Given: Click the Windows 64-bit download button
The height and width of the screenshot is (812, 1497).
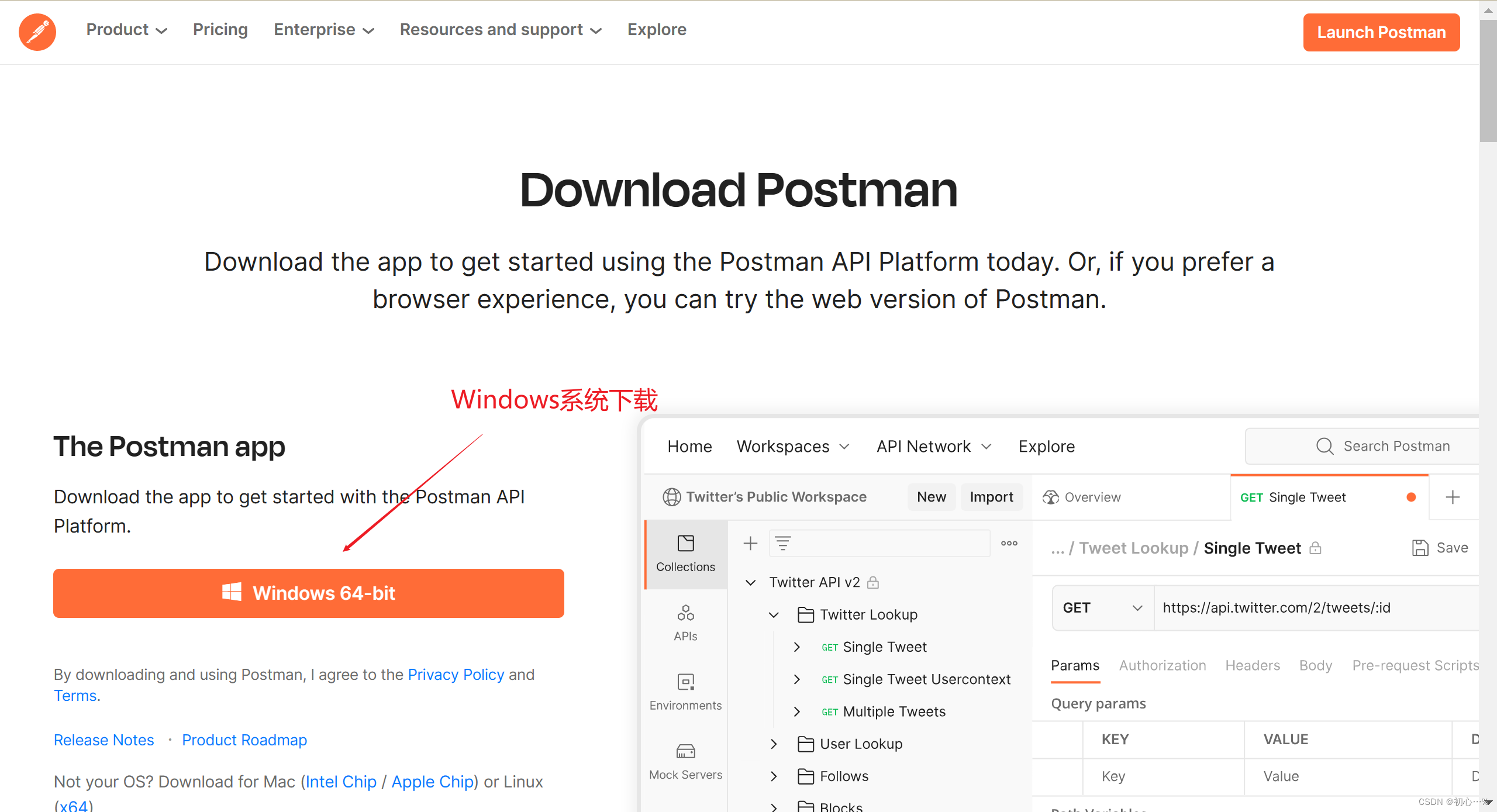Looking at the screenshot, I should click(308, 593).
